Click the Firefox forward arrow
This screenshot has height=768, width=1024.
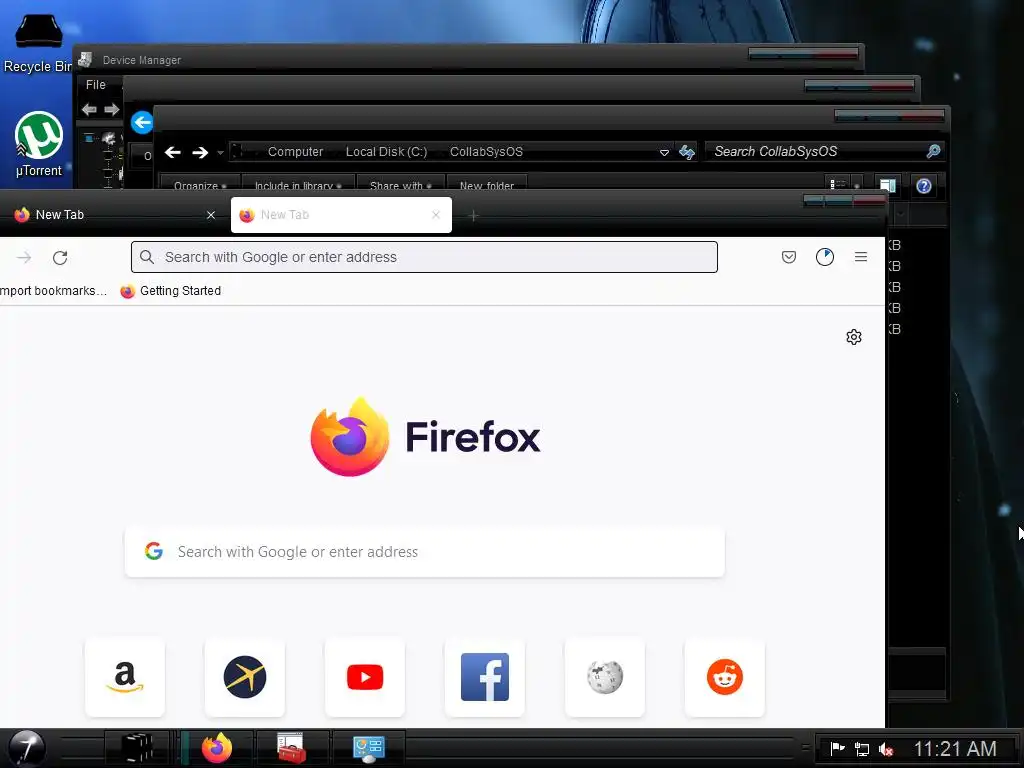24,258
